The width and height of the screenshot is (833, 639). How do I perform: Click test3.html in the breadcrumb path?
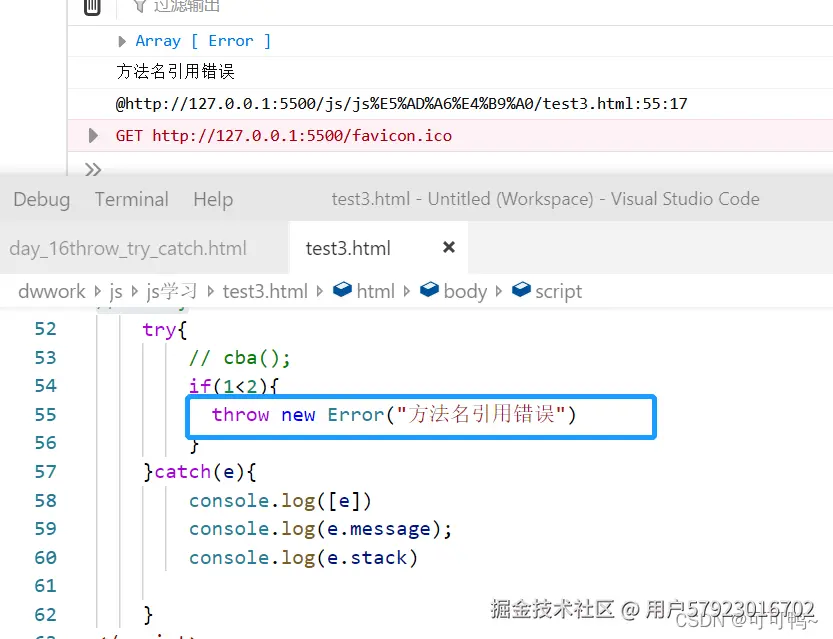click(265, 291)
